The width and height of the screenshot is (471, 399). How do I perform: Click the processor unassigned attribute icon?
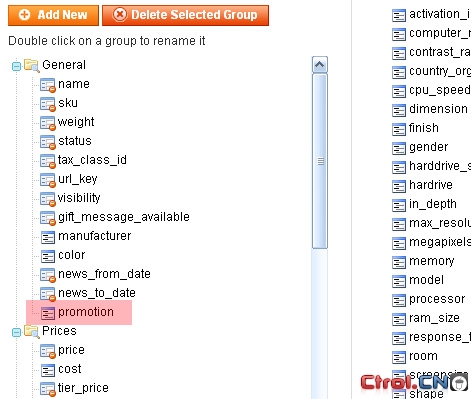[399, 300]
